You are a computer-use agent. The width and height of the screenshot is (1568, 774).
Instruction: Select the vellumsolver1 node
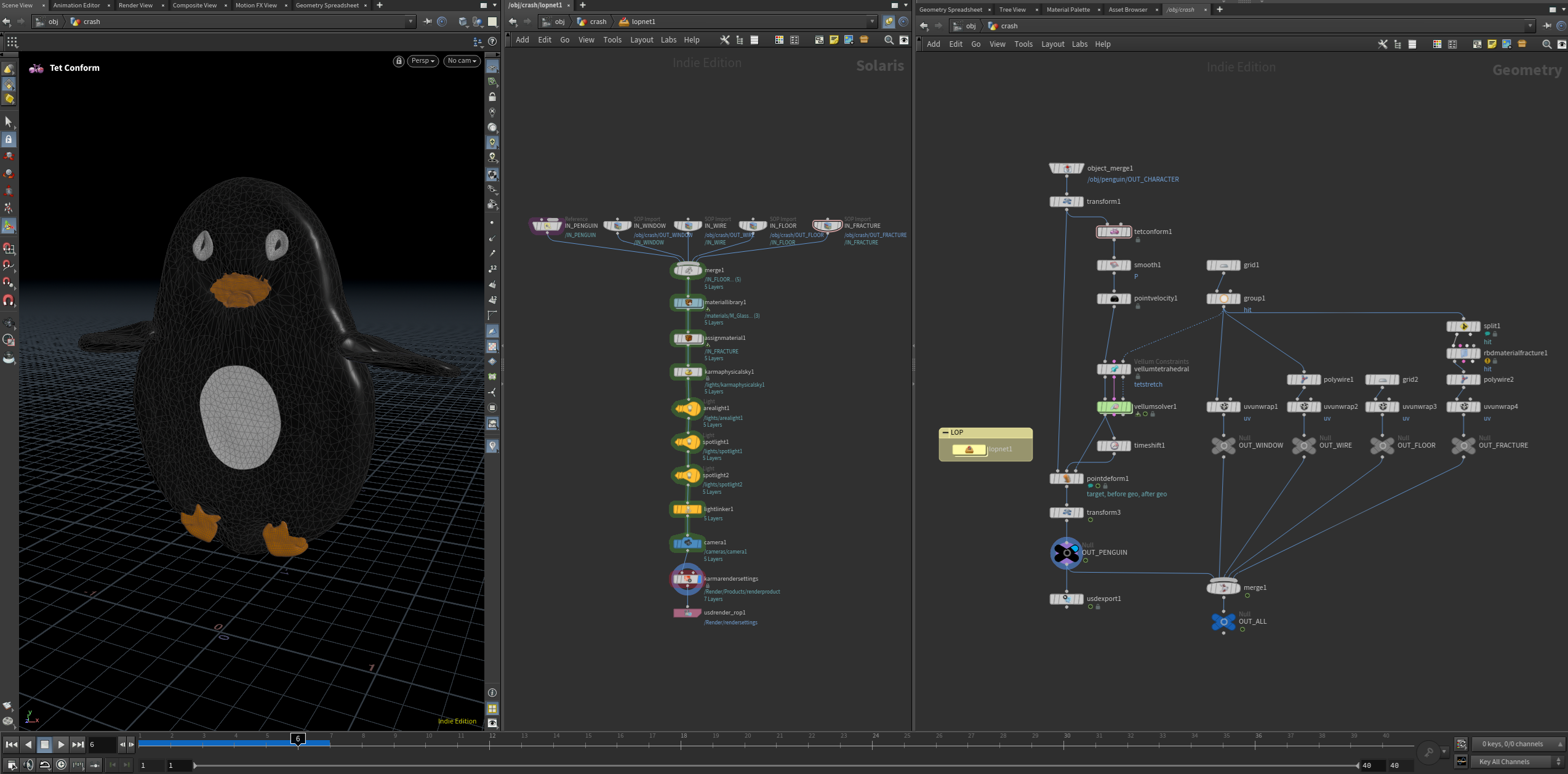click(x=1114, y=407)
